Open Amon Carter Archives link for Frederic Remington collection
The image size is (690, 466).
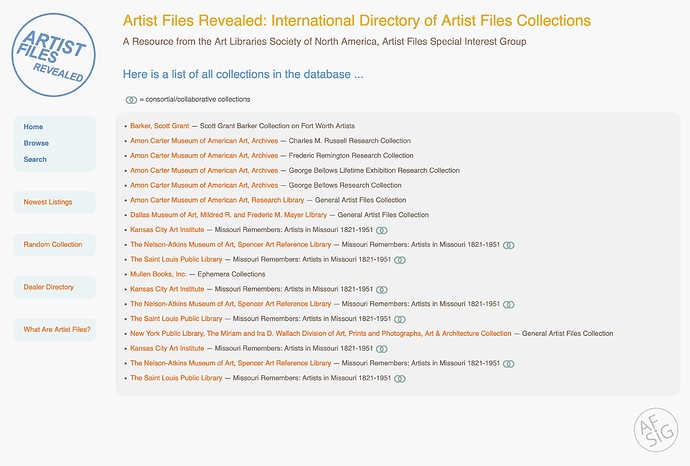tap(204, 155)
